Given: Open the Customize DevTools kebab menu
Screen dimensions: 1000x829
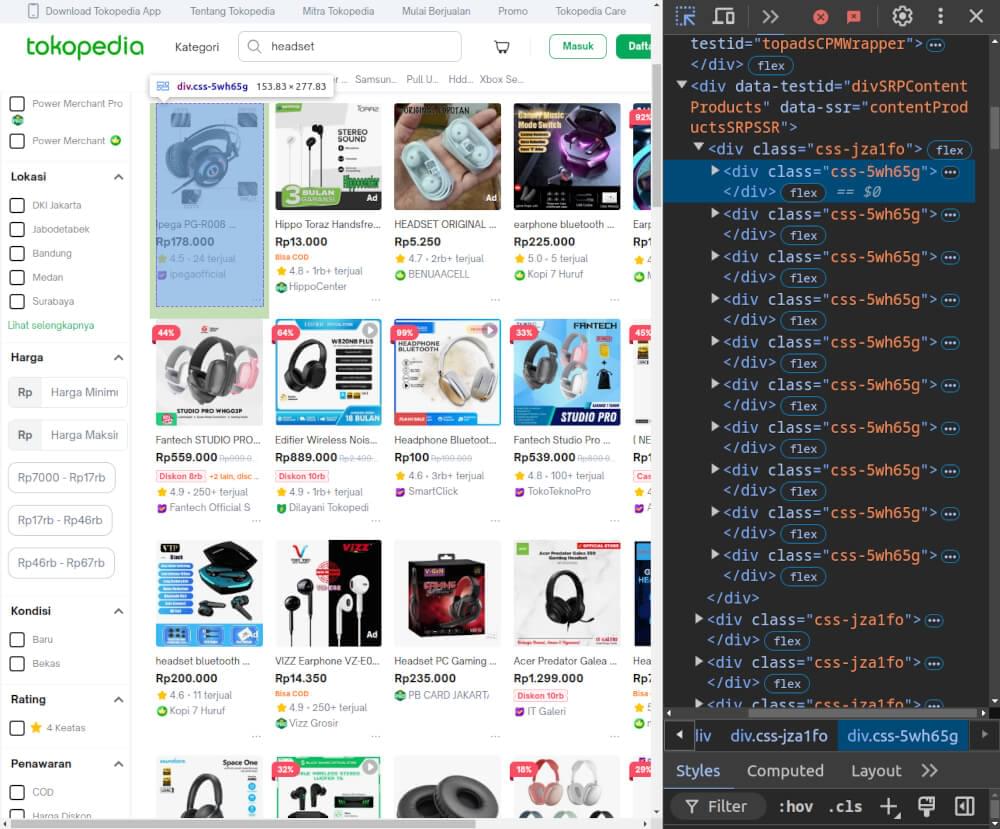Looking at the screenshot, I should tap(940, 16).
